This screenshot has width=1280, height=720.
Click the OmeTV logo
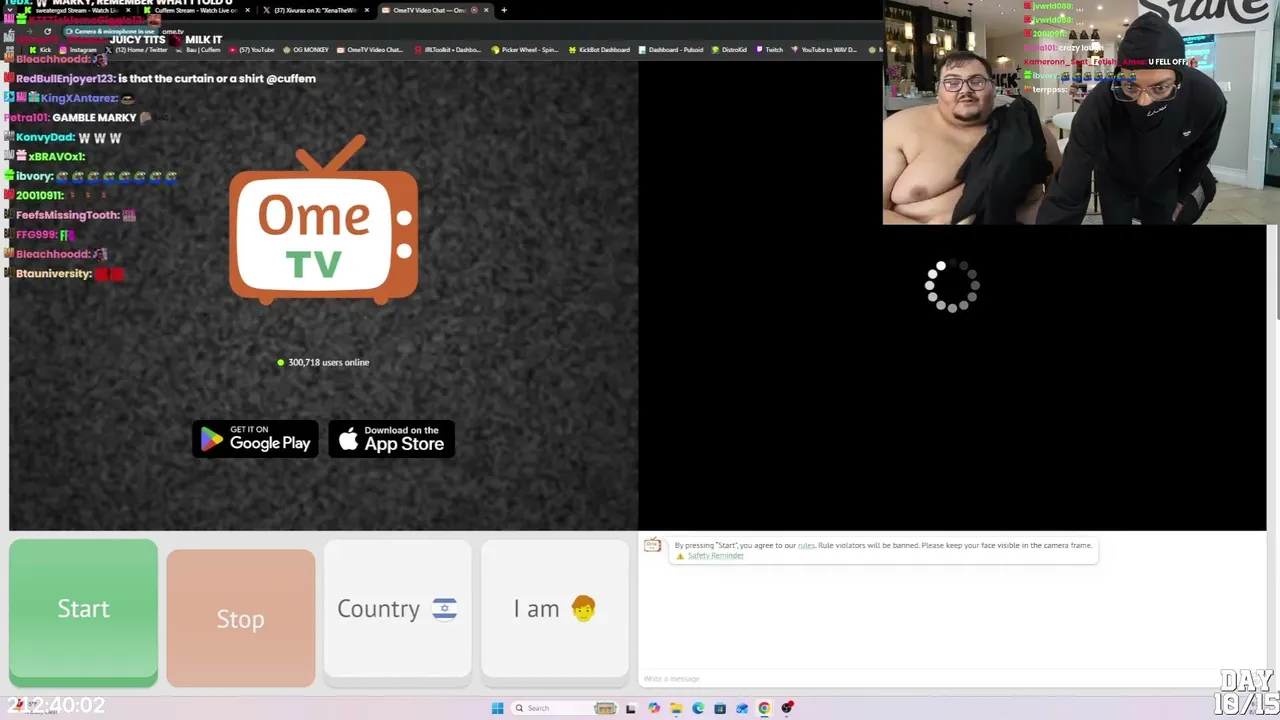[x=323, y=220]
